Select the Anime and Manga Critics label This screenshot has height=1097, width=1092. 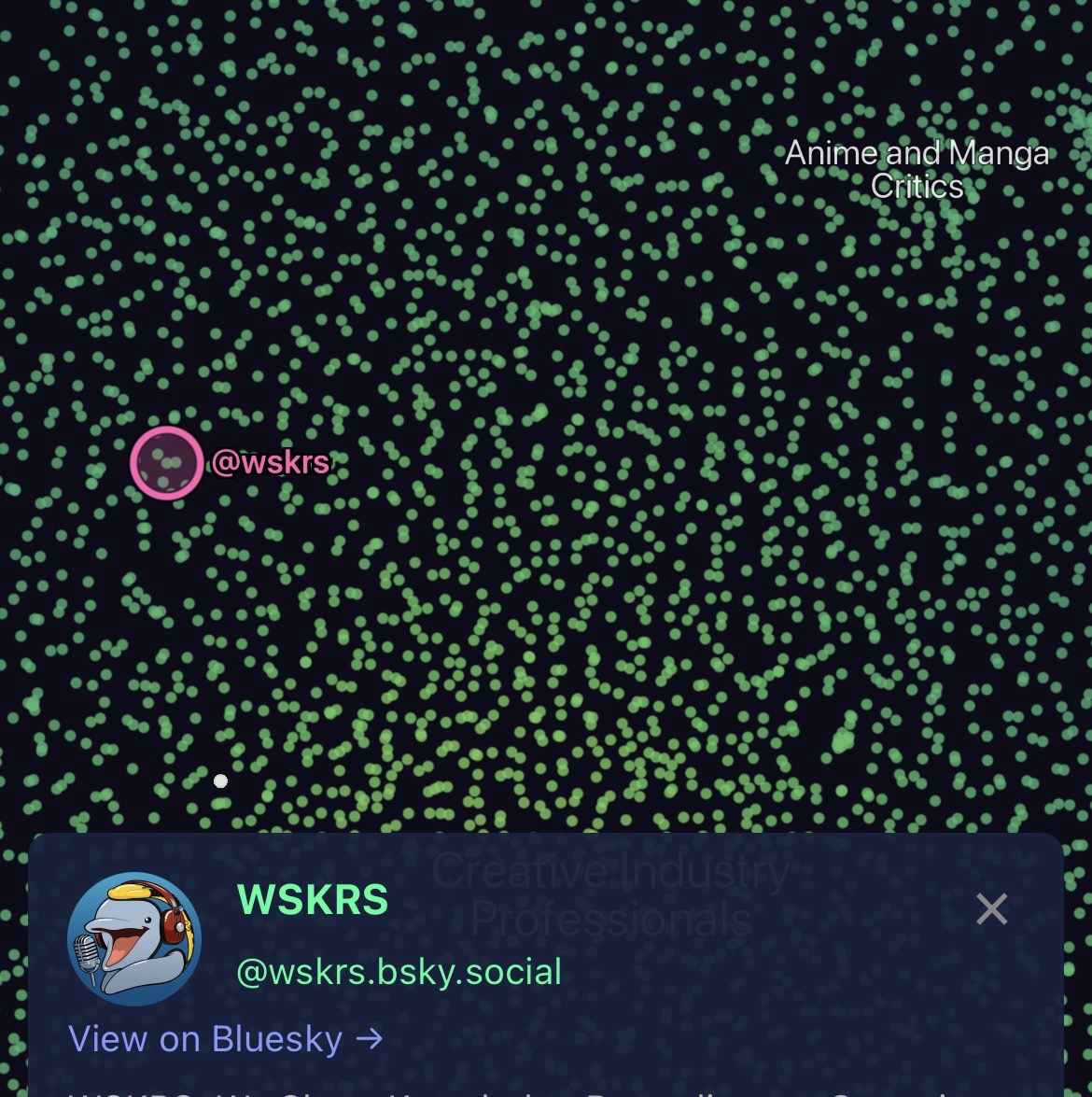pos(917,169)
